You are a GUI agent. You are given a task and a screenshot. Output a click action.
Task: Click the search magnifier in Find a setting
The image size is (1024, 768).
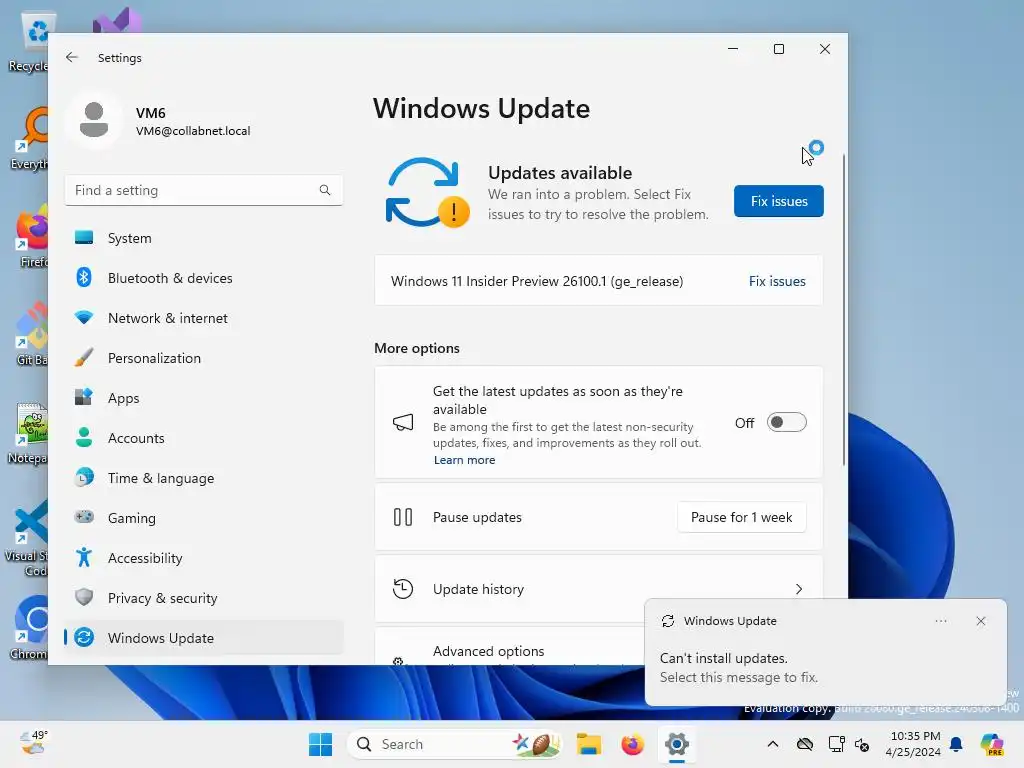325,190
